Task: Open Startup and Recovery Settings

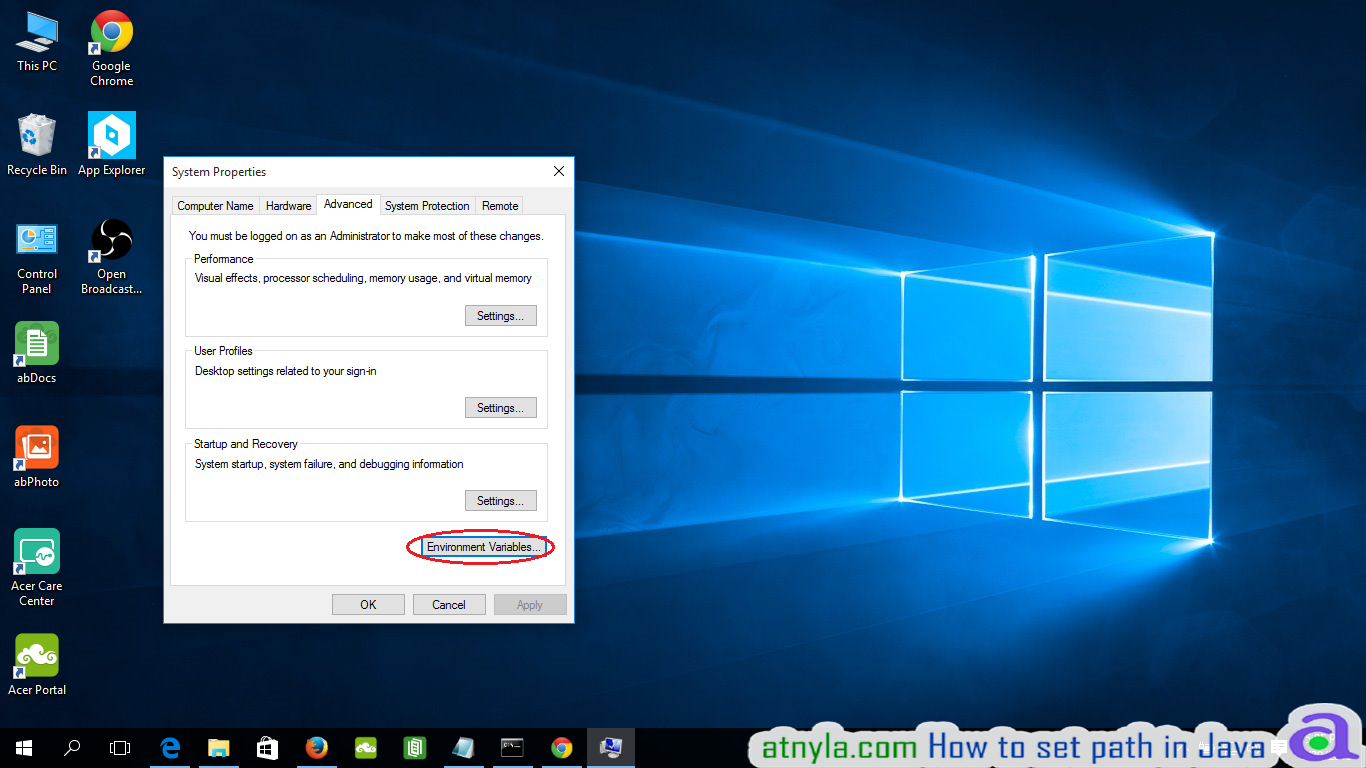Action: [500, 501]
